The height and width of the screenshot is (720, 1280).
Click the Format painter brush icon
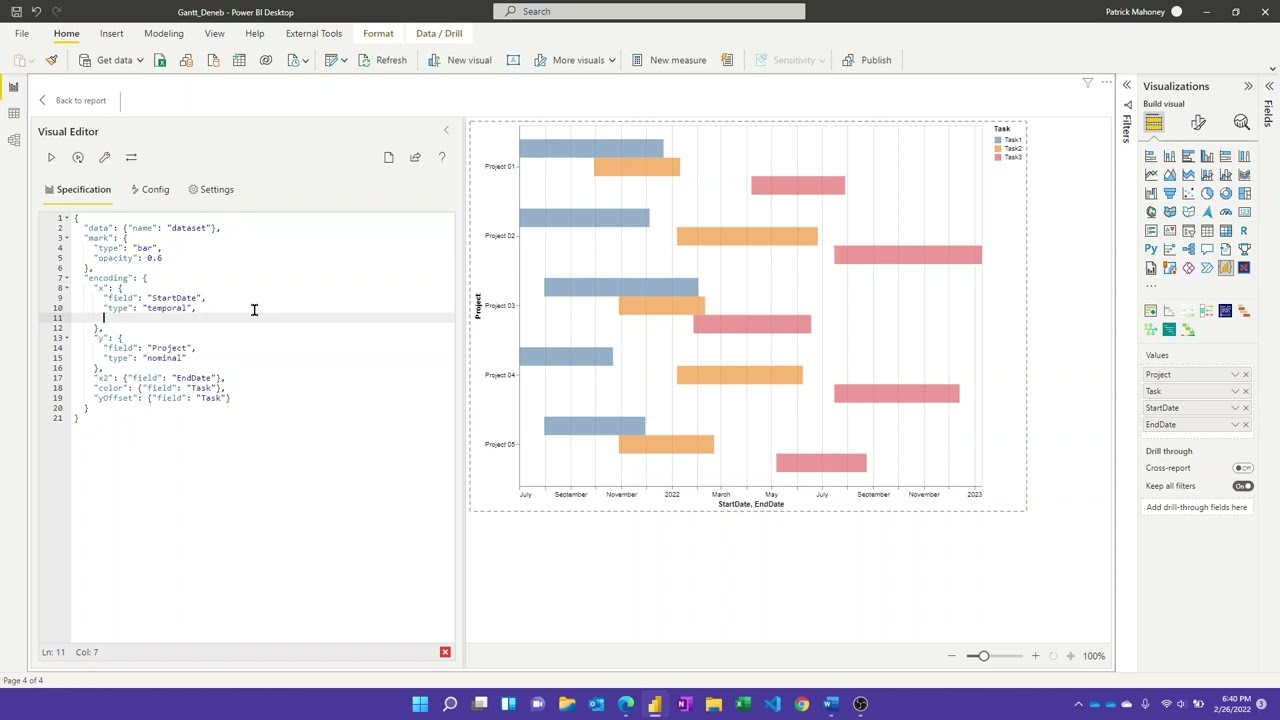pos(51,60)
